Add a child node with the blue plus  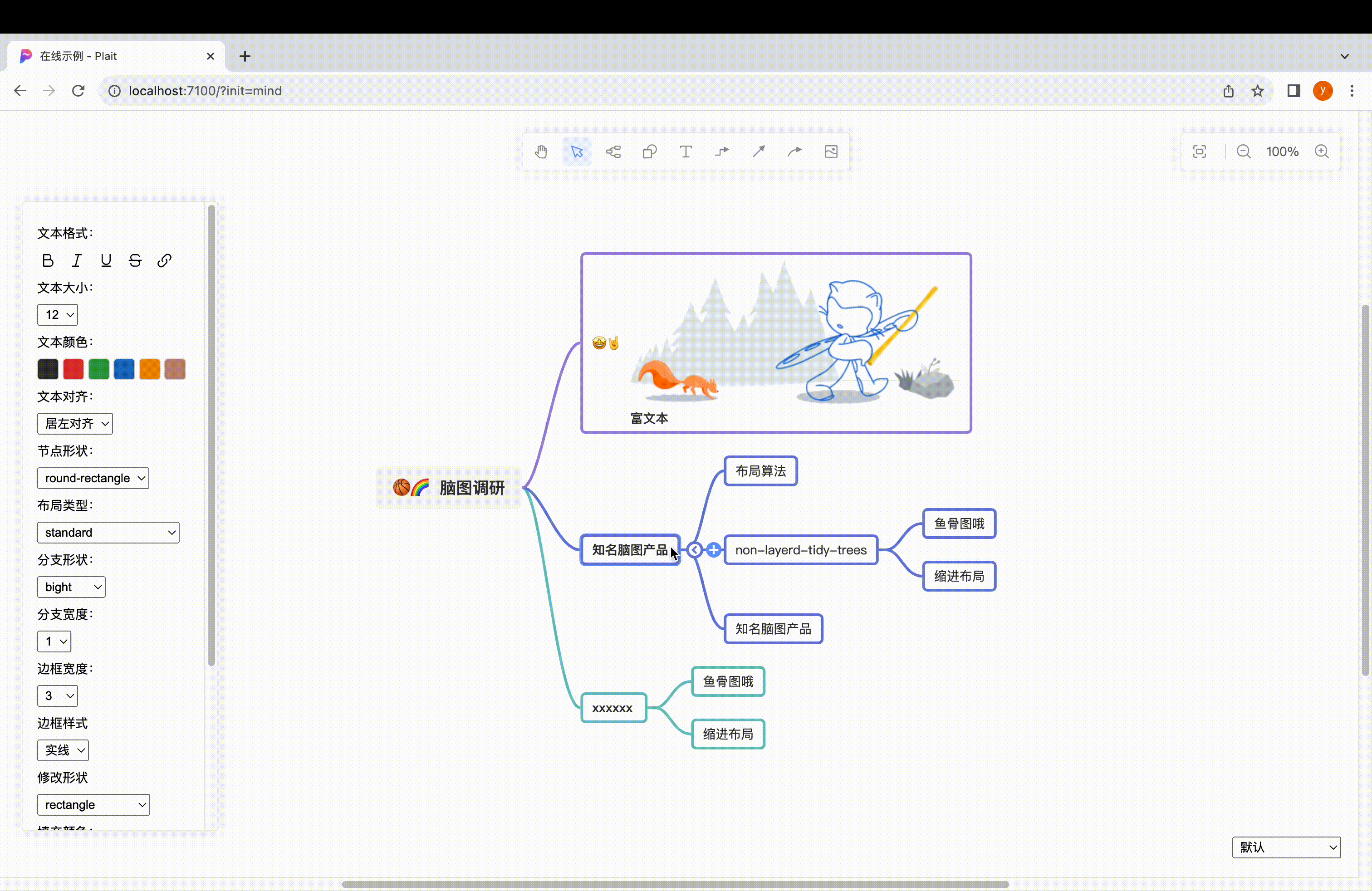coord(714,550)
